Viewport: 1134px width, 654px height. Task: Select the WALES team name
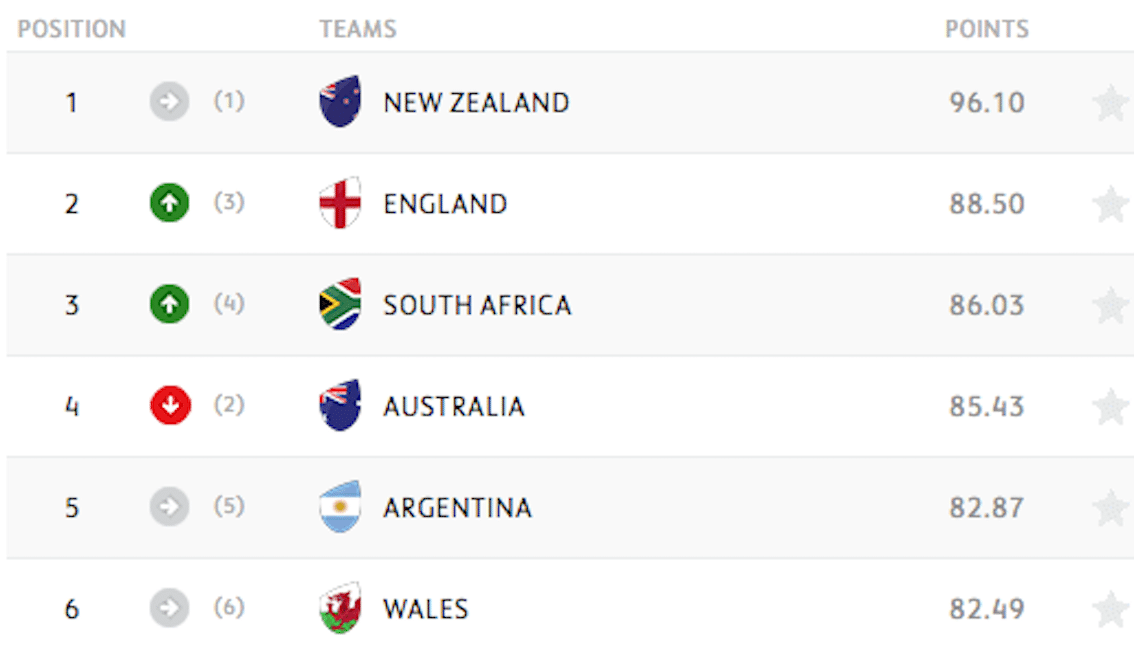(426, 609)
